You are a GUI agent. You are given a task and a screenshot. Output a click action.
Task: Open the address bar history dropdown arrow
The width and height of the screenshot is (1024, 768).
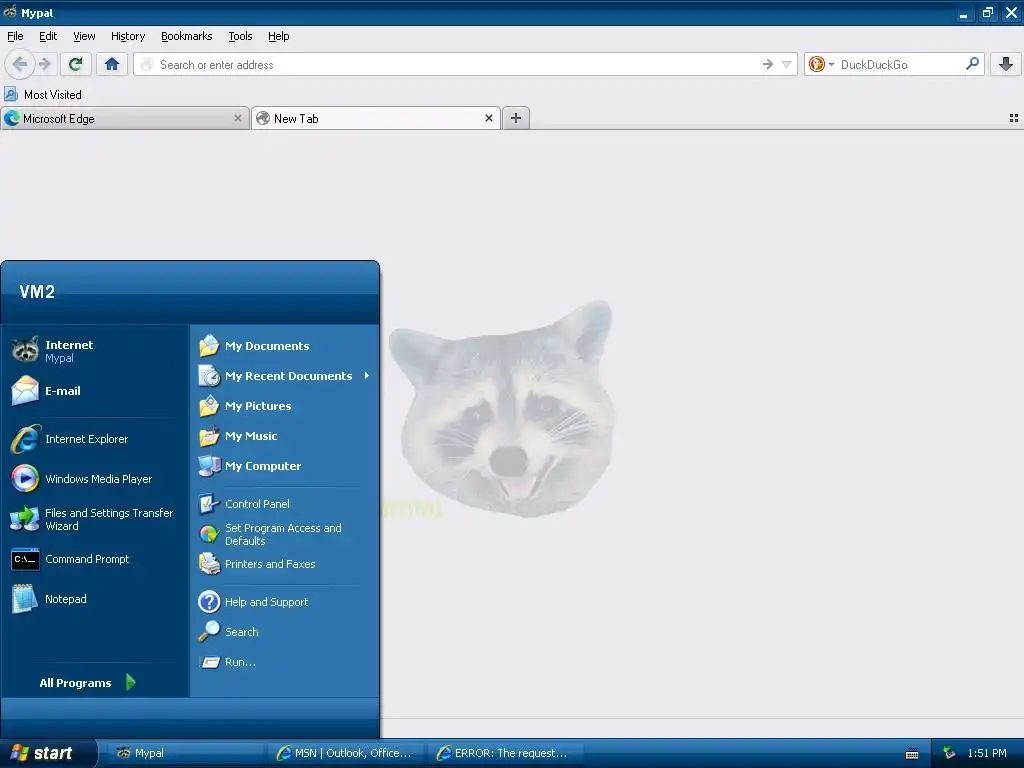coord(786,64)
